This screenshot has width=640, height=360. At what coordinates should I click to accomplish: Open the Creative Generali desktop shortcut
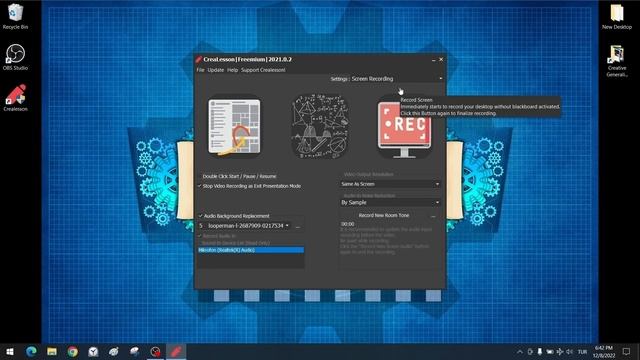point(617,60)
